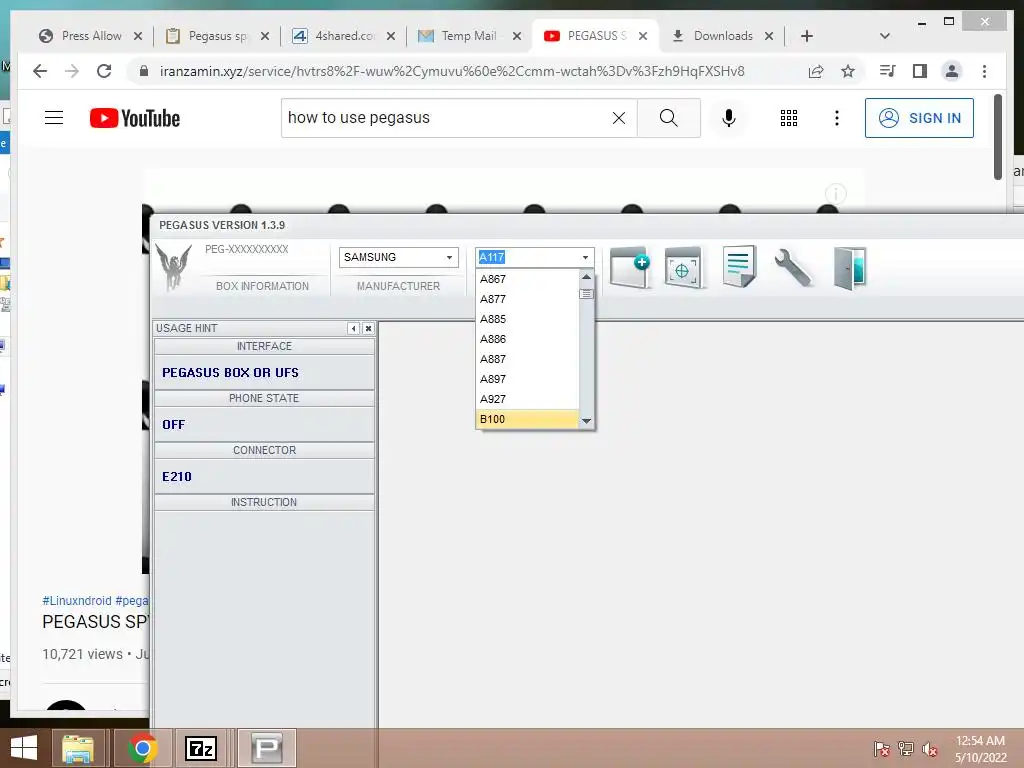Close the 4shared.com tab
Viewport: 1024px width, 768px height.
[x=391, y=36]
